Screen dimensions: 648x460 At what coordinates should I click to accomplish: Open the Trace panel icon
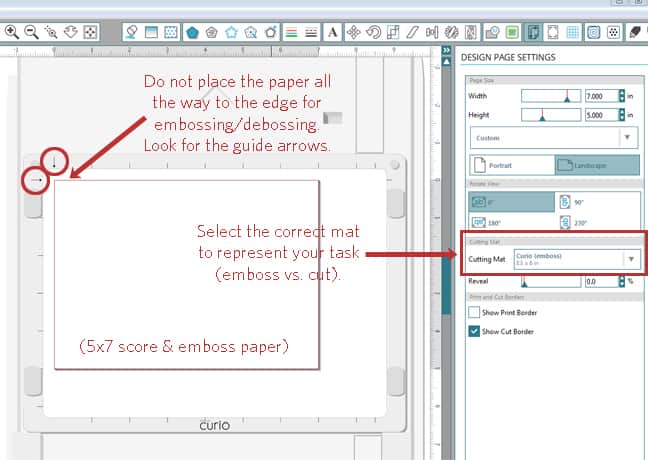click(x=492, y=32)
